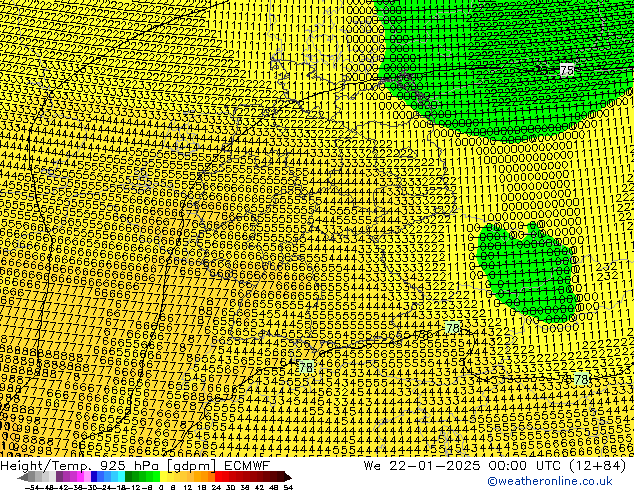Pick the bright yellow swatch in legend
Image resolution: width=634 pixels, height=490 pixels.
click(163, 477)
